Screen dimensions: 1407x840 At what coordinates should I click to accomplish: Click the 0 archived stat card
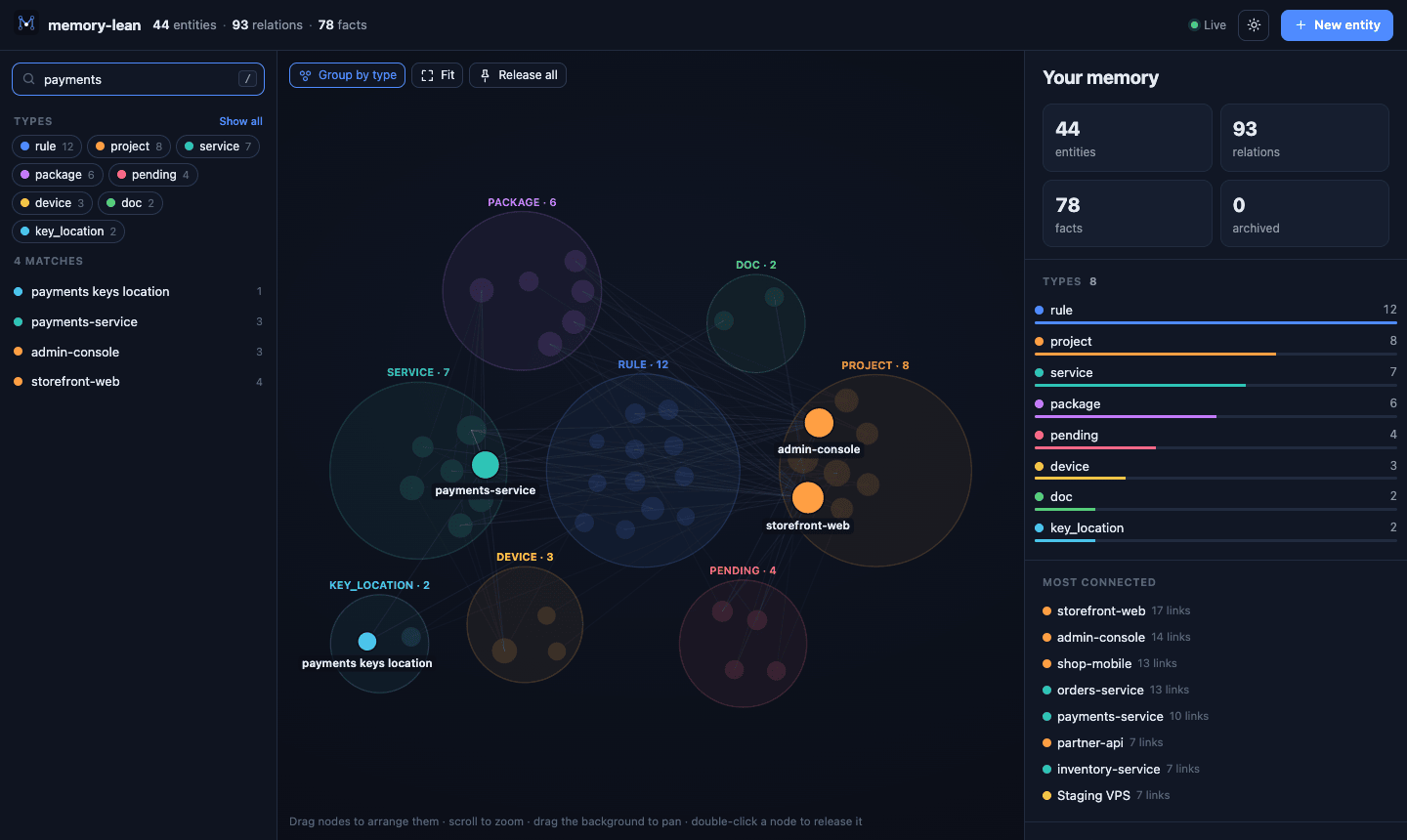tap(1304, 214)
